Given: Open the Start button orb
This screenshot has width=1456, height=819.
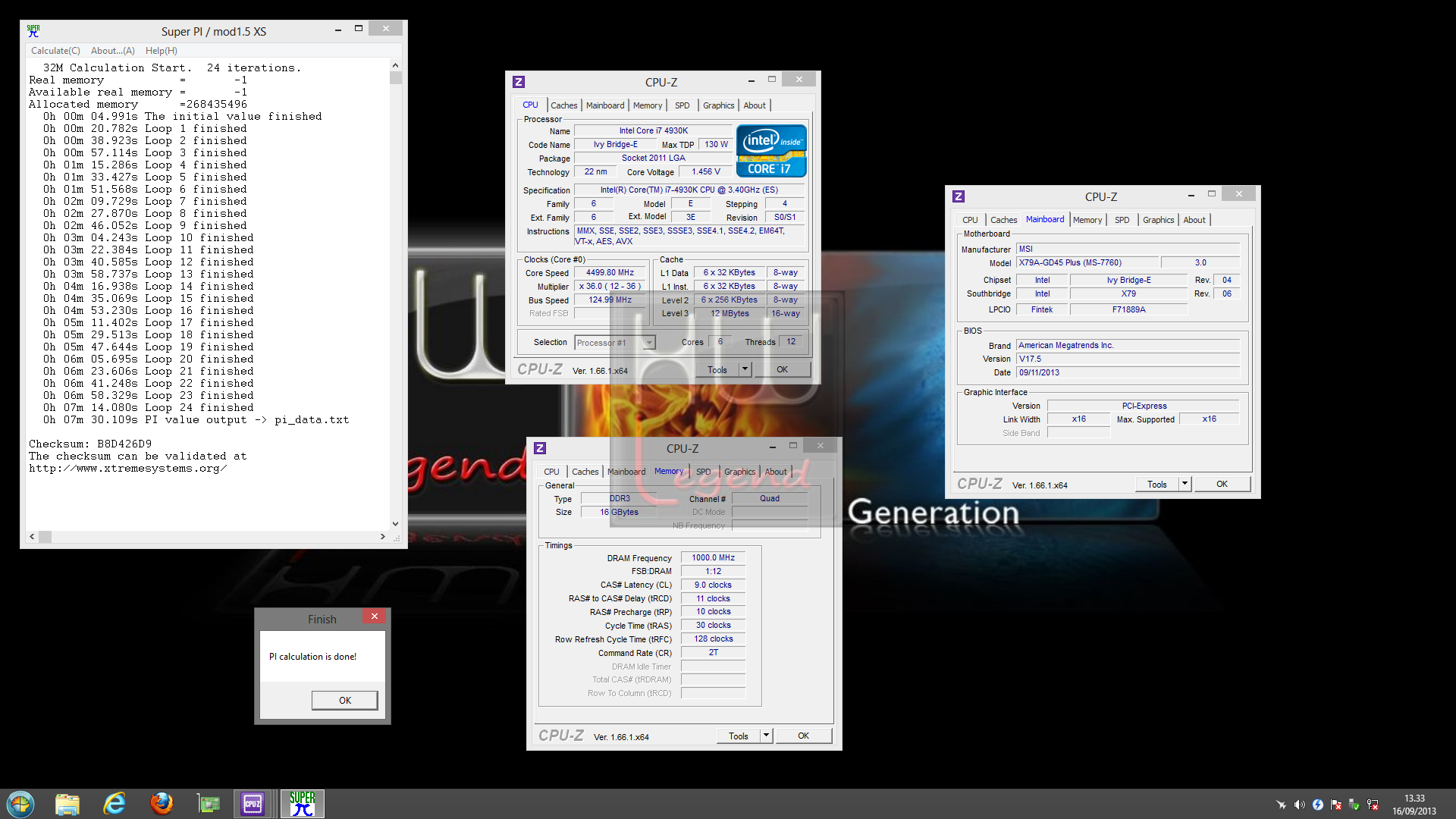Looking at the screenshot, I should (20, 803).
